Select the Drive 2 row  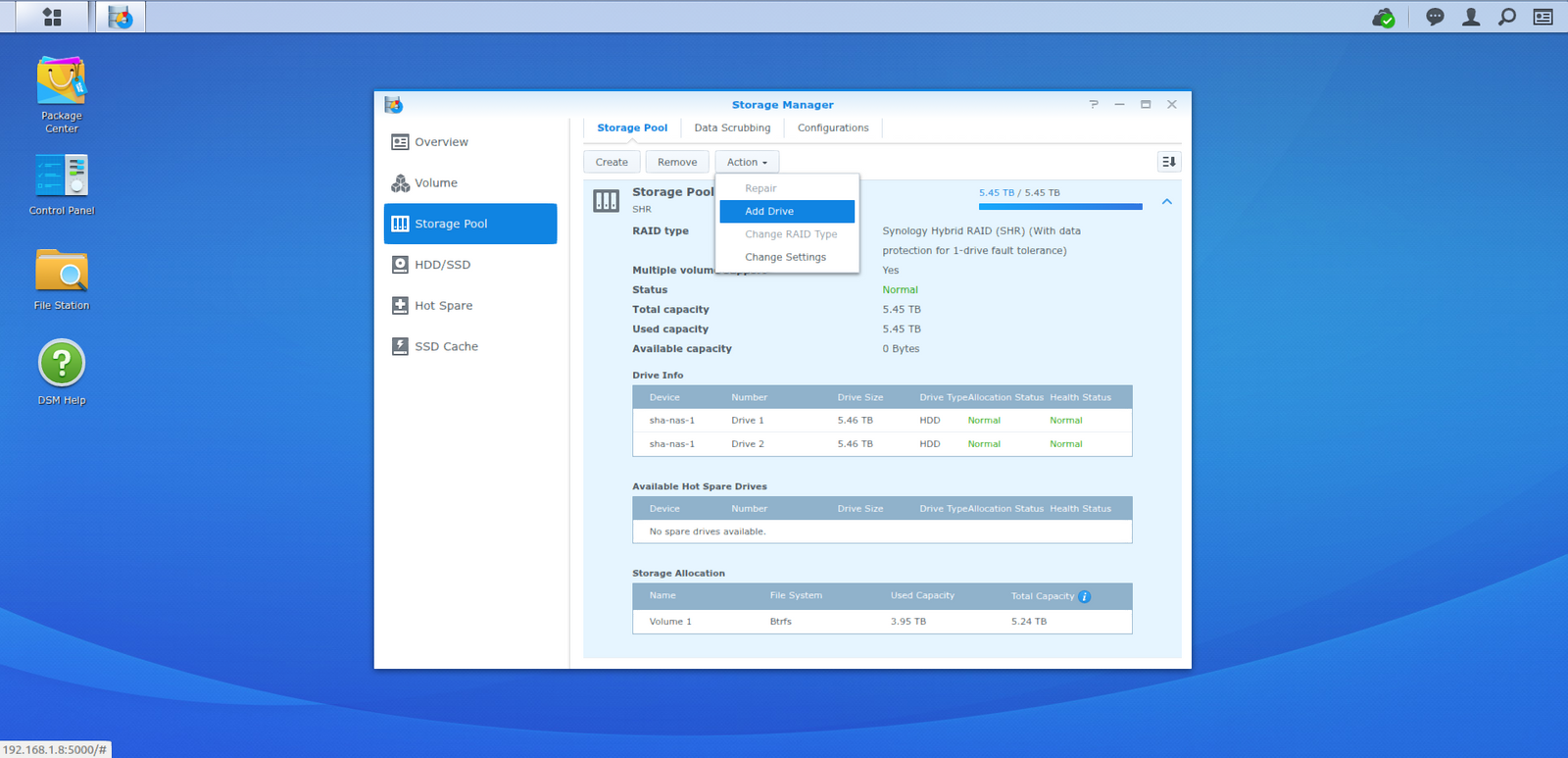(x=882, y=444)
